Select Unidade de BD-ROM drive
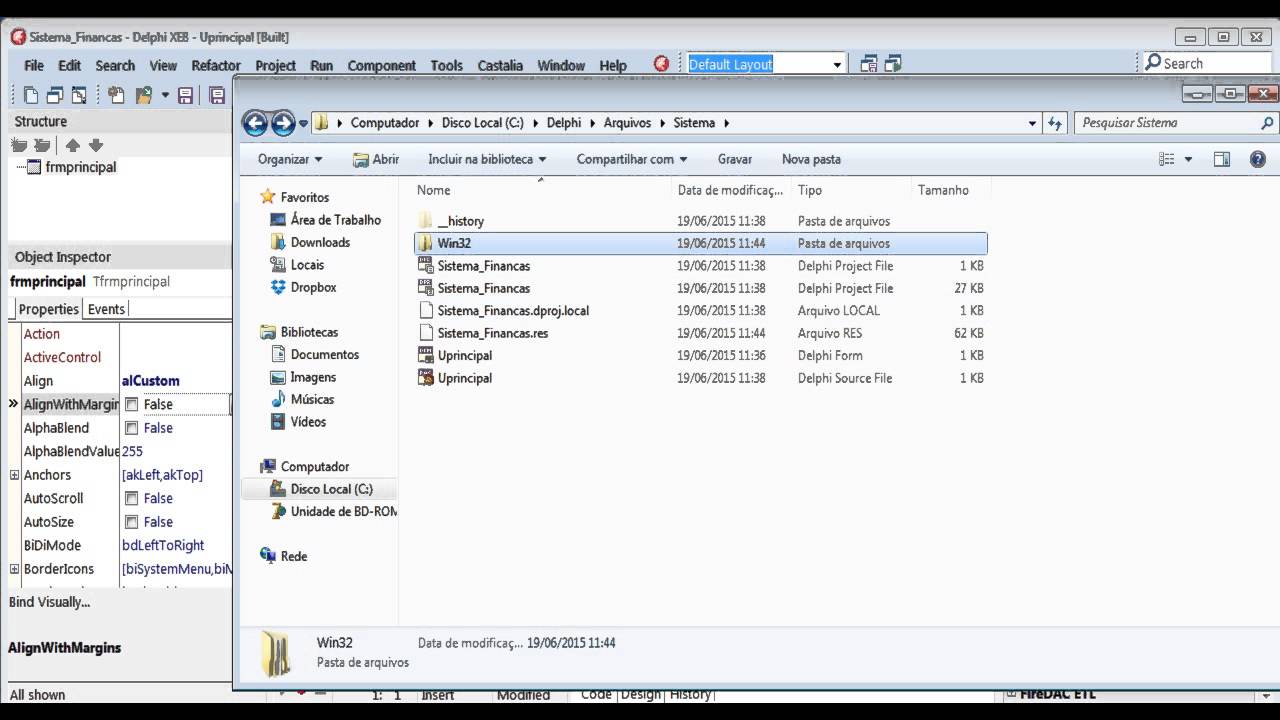This screenshot has height=720, width=1280. (x=333, y=511)
